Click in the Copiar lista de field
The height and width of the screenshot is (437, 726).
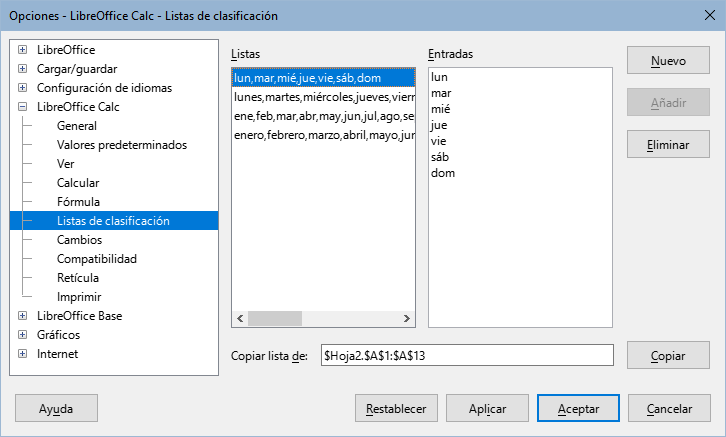[x=465, y=355]
